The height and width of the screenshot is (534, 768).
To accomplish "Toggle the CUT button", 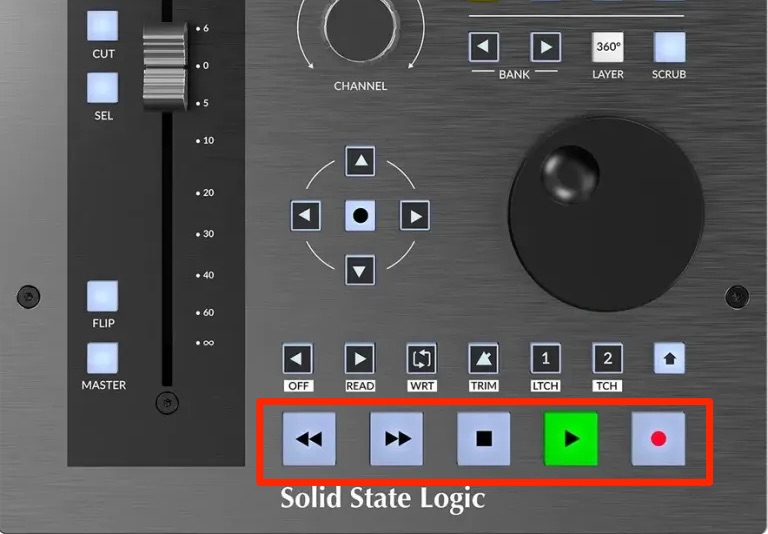I will [x=102, y=25].
